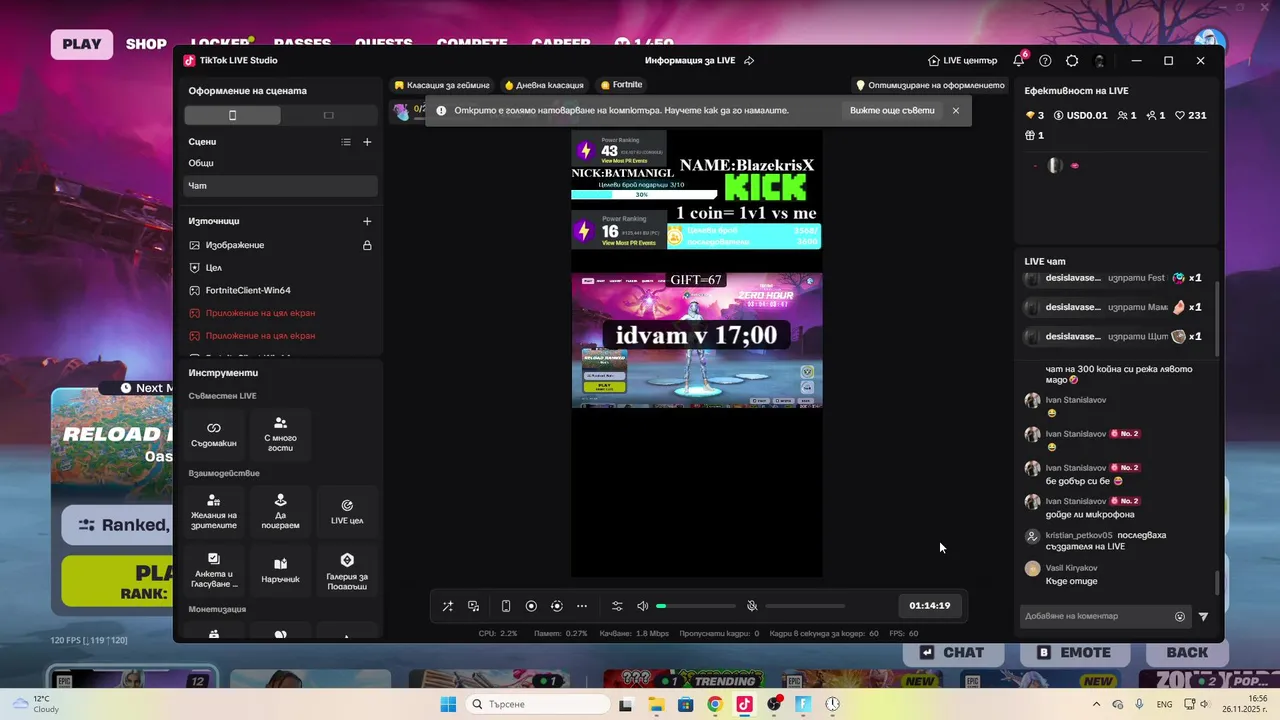Open Желания на зрителите tool
The image size is (1280, 720).
214,511
